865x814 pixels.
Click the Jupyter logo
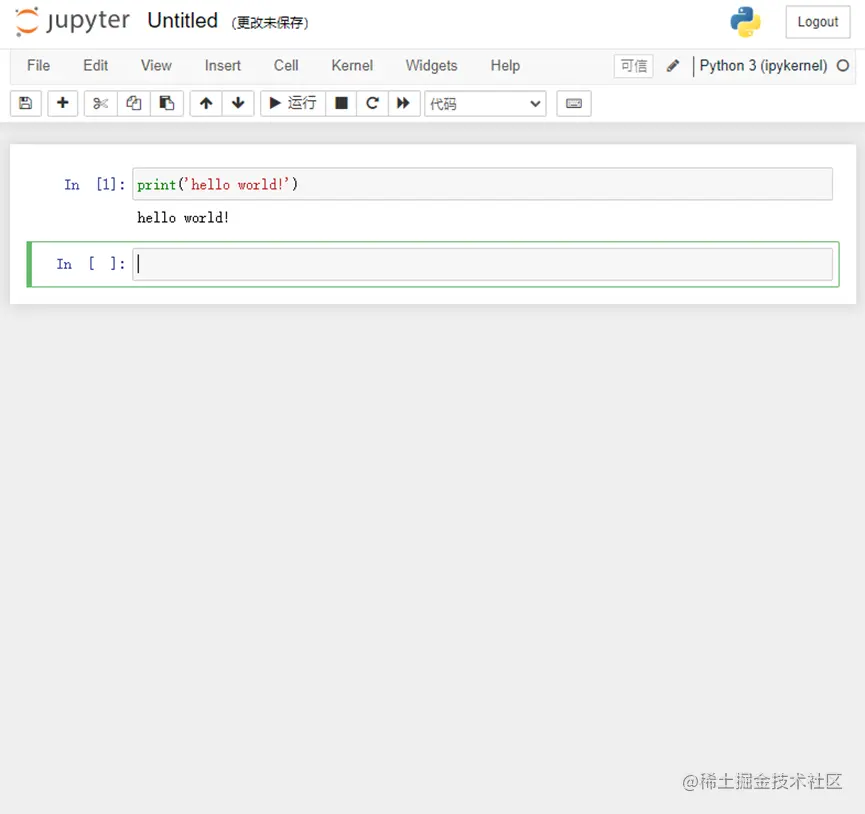point(72,21)
